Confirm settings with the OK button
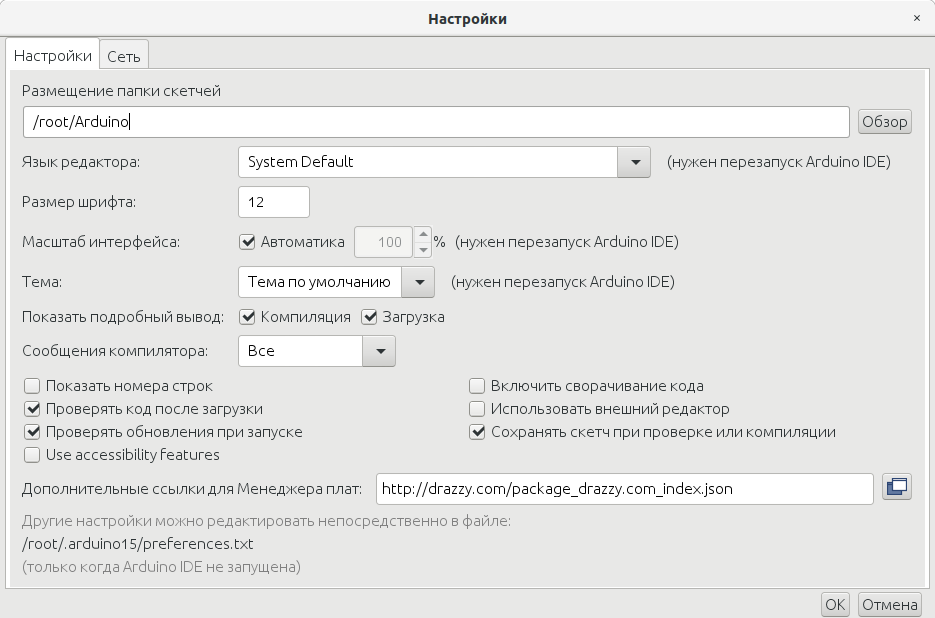Screen dimensions: 935x618 click(835, 604)
